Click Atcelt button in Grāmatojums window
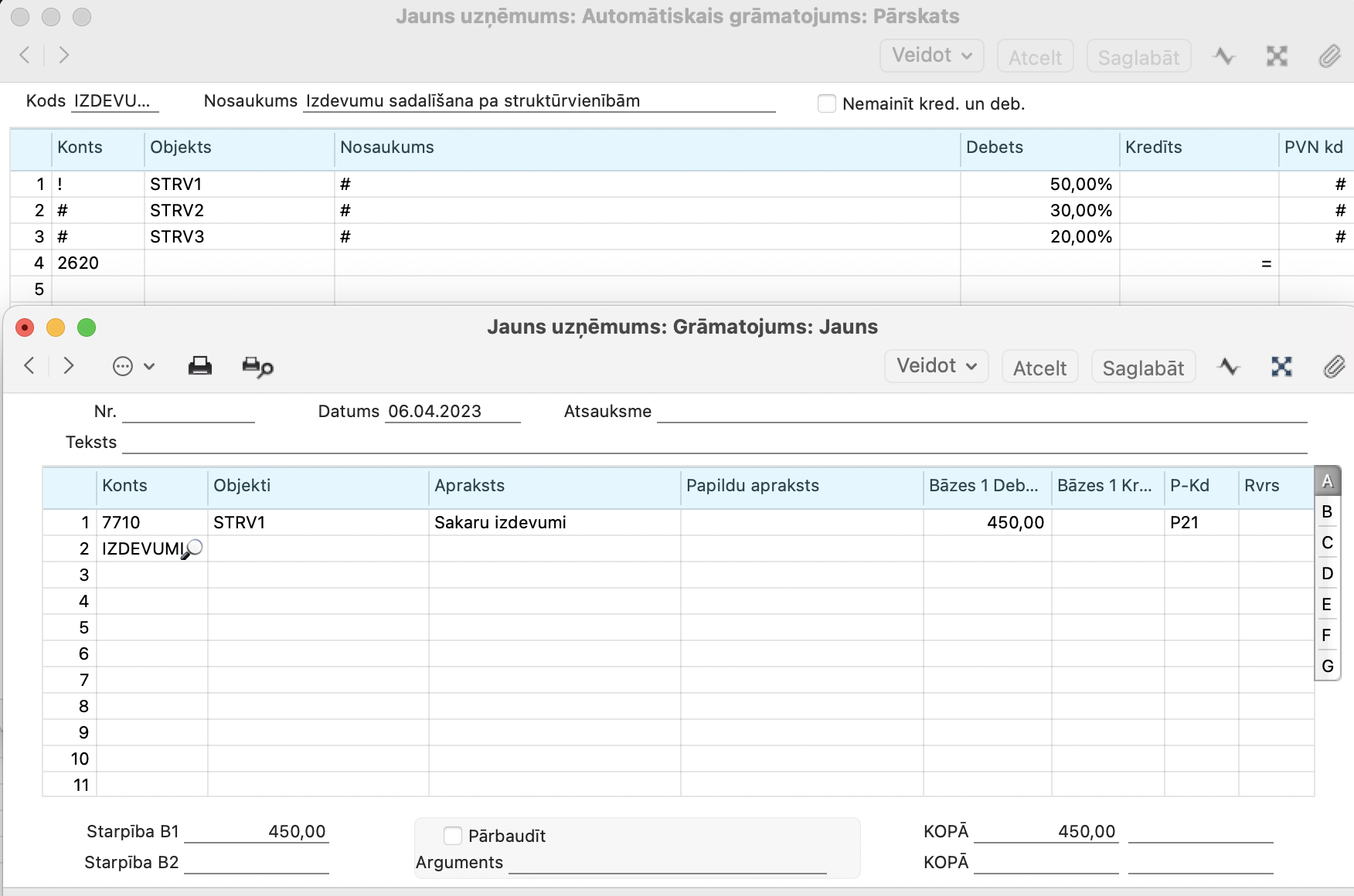Screen dimensions: 1354x896 point(1039,368)
